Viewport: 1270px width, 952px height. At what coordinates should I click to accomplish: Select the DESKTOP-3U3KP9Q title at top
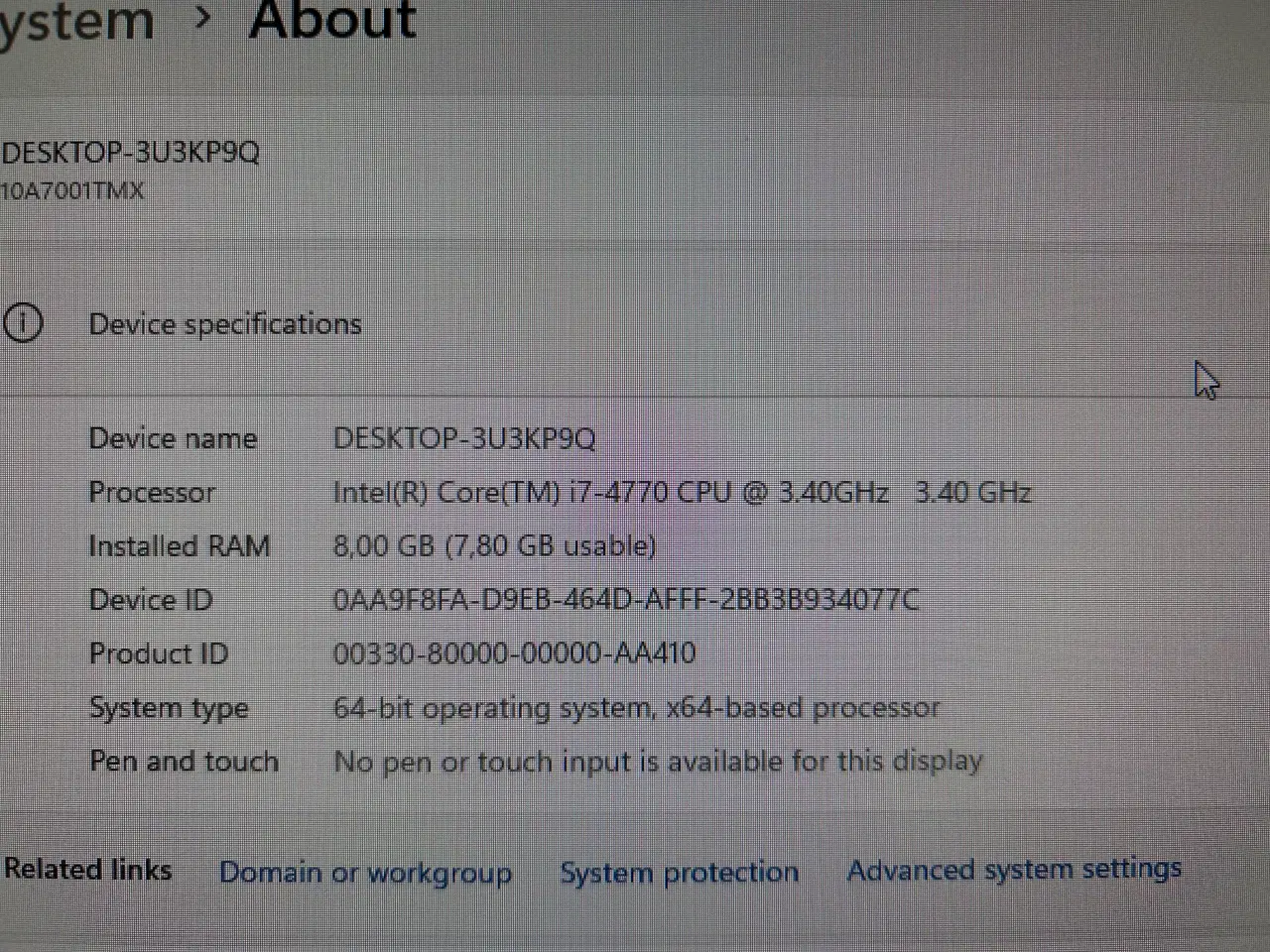point(130,153)
